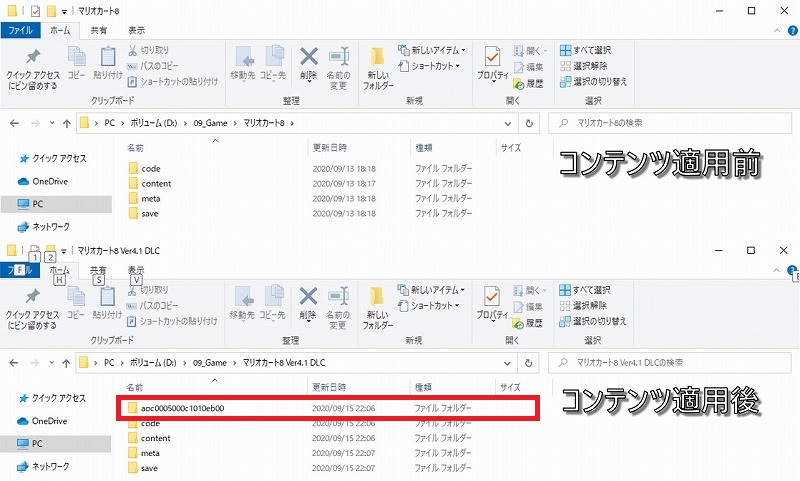Click プロパティ in the upper マリオカート8 window
The height and width of the screenshot is (481, 800).
(x=493, y=64)
